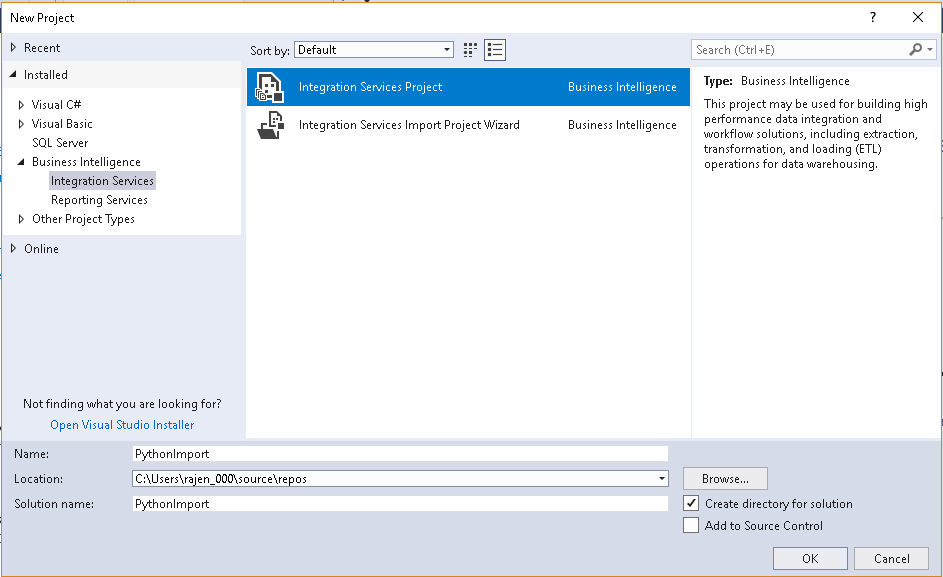
Task: Expand the Recent node
Action: point(13,47)
